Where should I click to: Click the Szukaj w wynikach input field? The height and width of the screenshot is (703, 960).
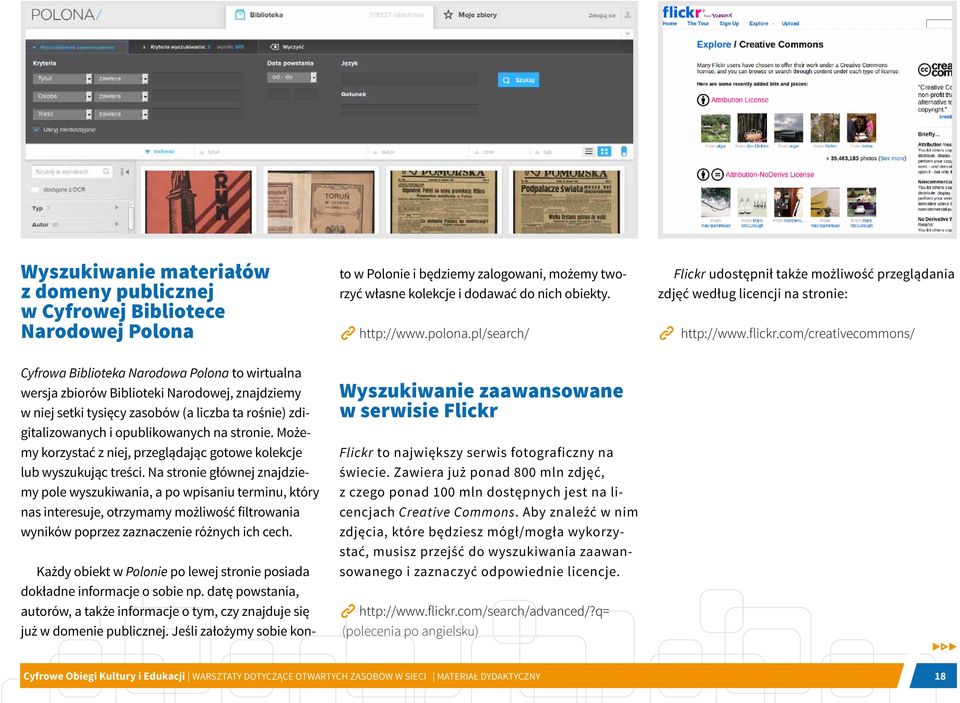pyautogui.click(x=71, y=171)
